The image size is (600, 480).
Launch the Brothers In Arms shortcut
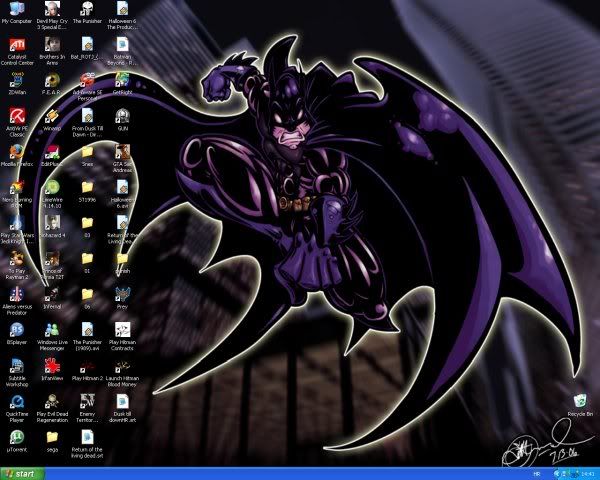pos(52,52)
